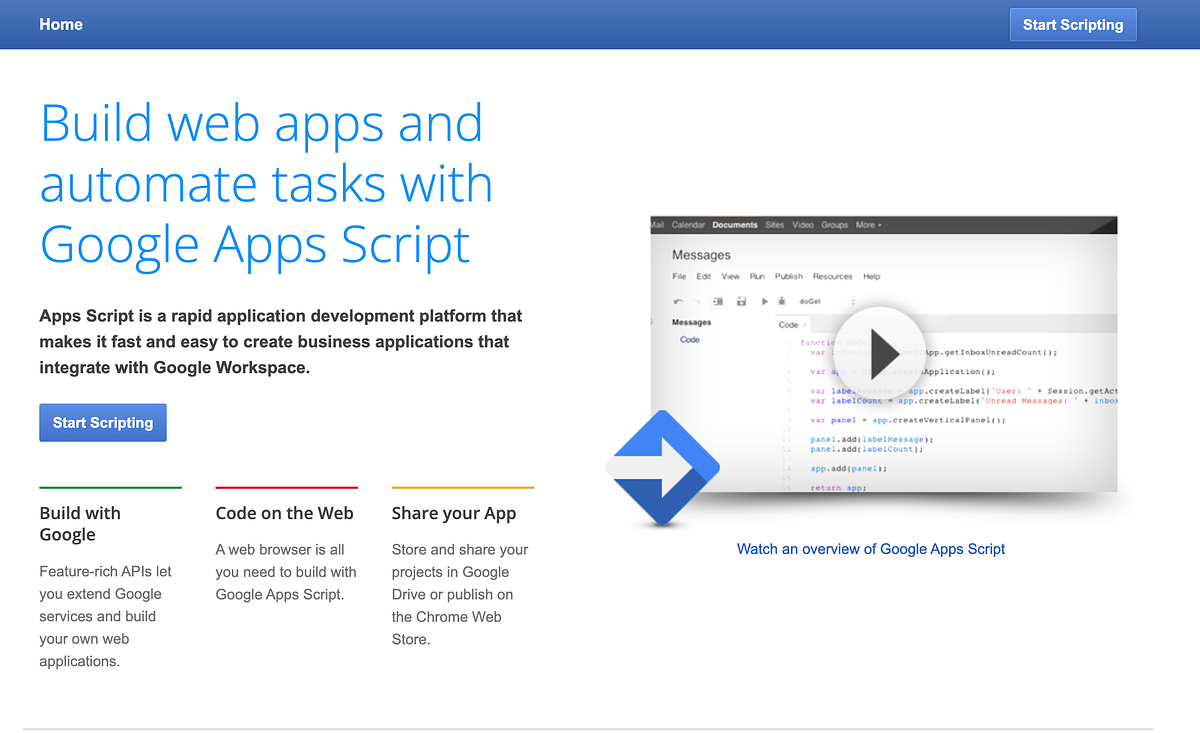Expand Messages in the project sidebar
This screenshot has height=733, width=1200.
pos(691,321)
